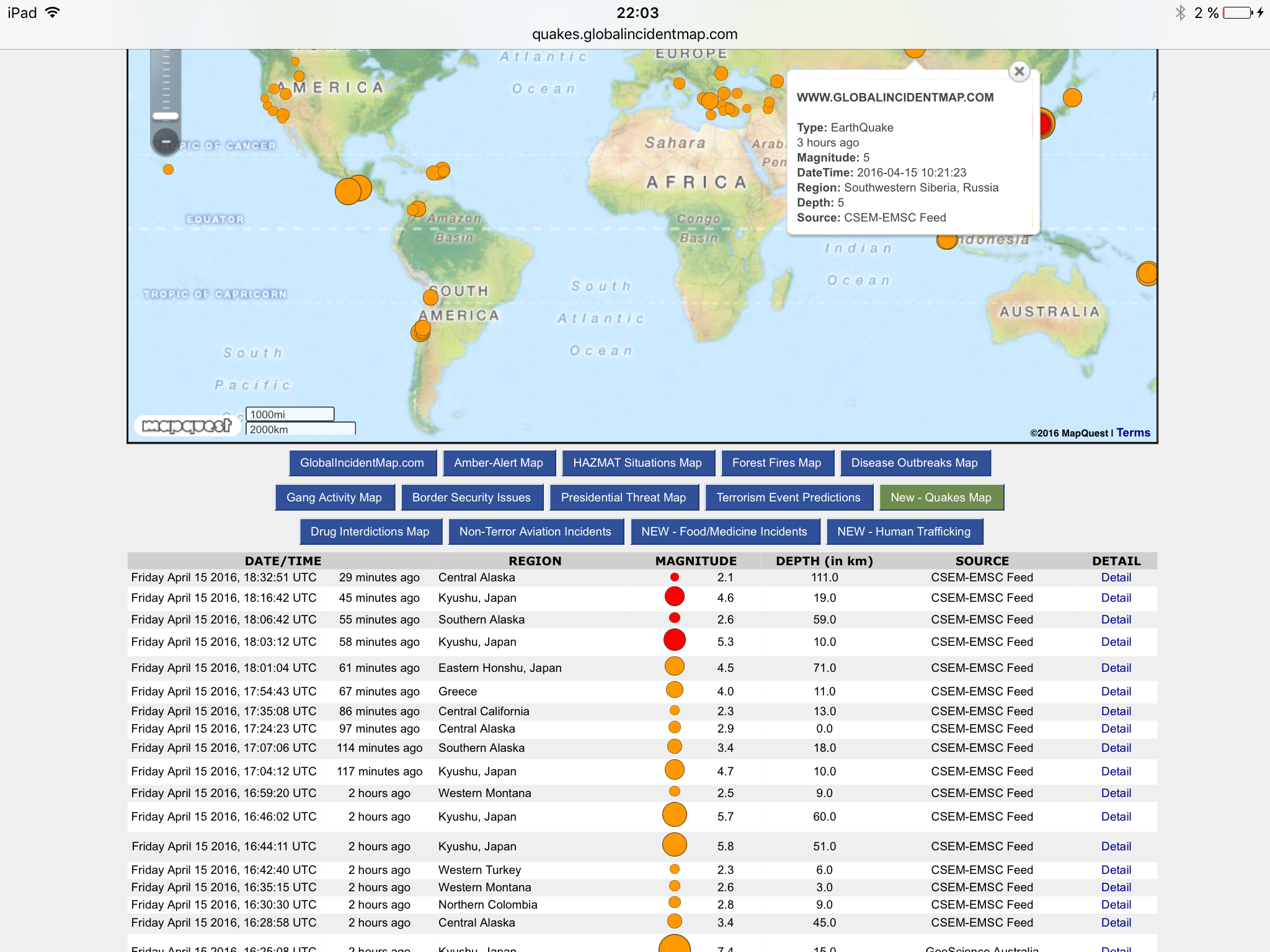Image resolution: width=1270 pixels, height=952 pixels.
Task: Open Non-Terror Aviation Incidents
Action: [x=535, y=531]
